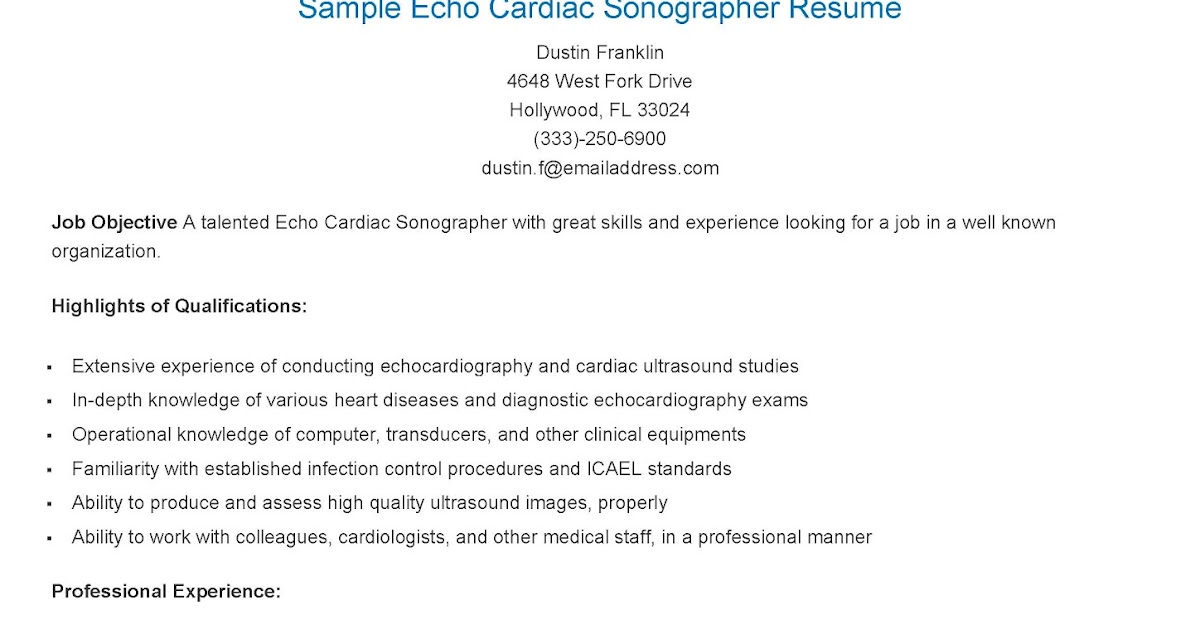Click the bullet marker before Extensive experience
1200x630 pixels.
pos(49,368)
